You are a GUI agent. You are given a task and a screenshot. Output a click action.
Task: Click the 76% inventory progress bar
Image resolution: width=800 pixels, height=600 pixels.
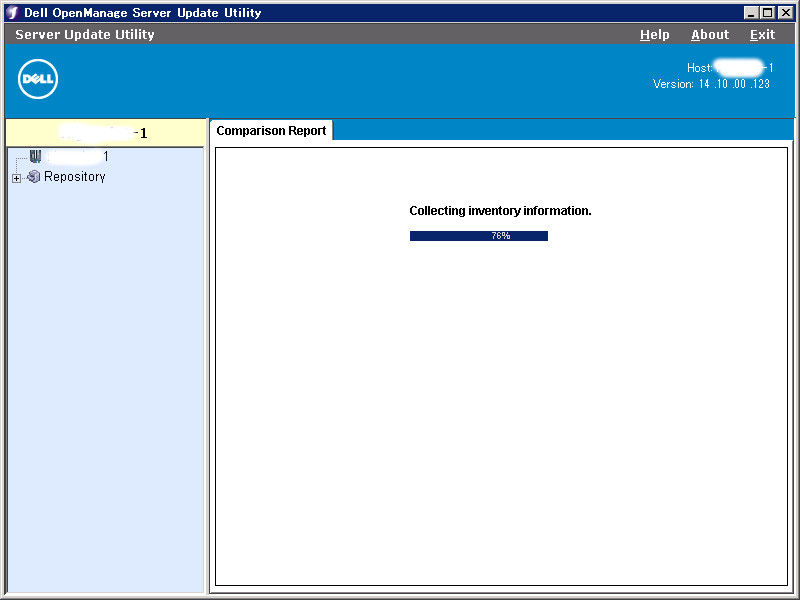click(x=479, y=236)
